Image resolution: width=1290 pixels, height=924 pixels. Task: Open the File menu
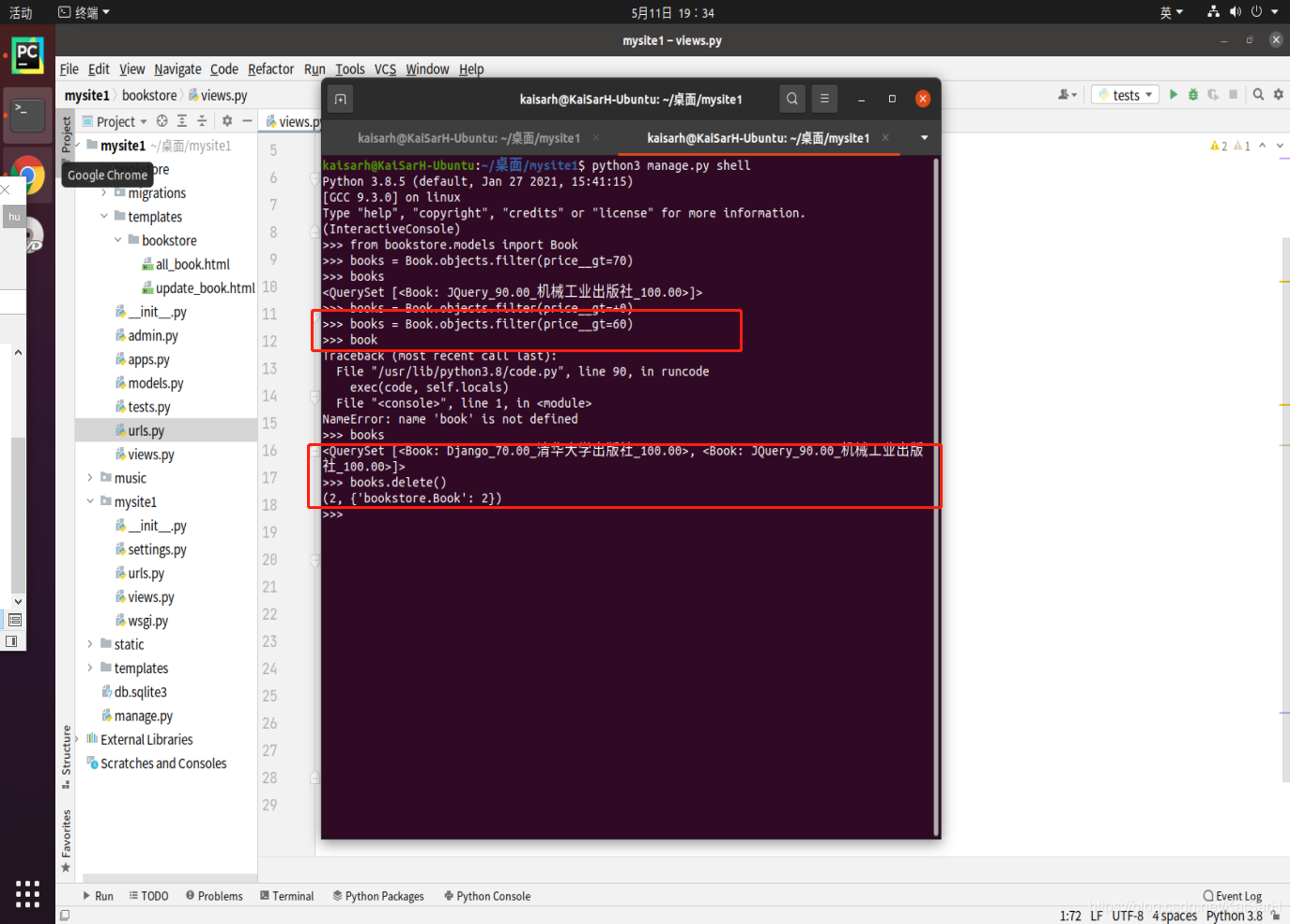pos(69,69)
